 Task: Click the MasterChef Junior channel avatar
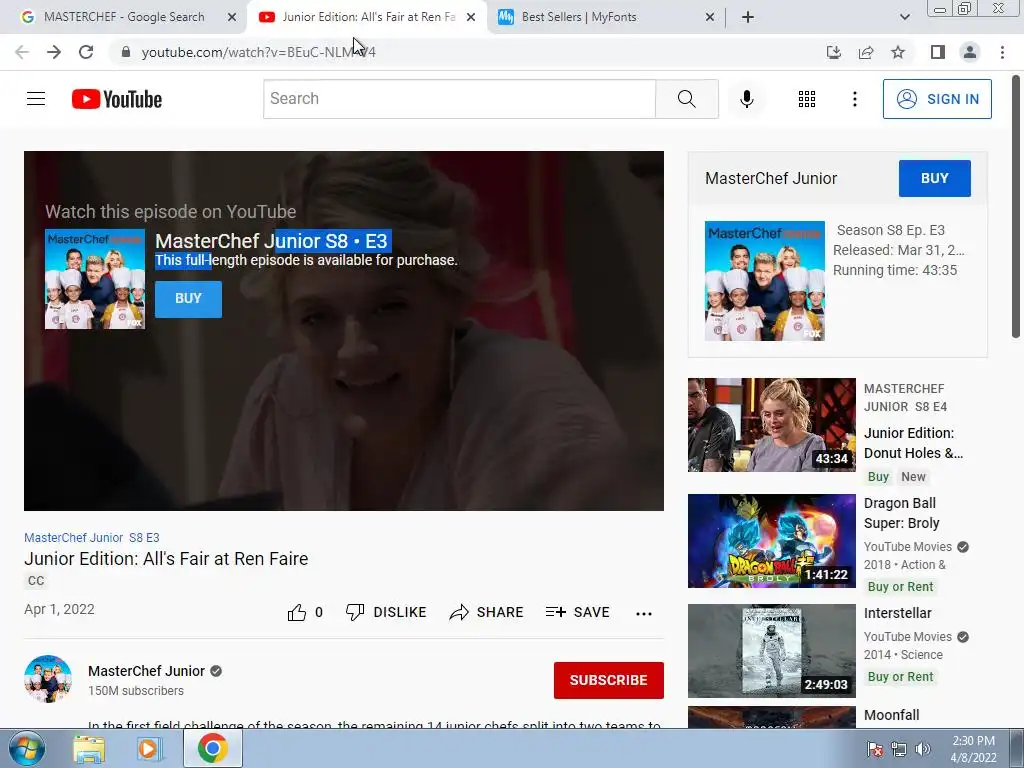[x=48, y=679]
